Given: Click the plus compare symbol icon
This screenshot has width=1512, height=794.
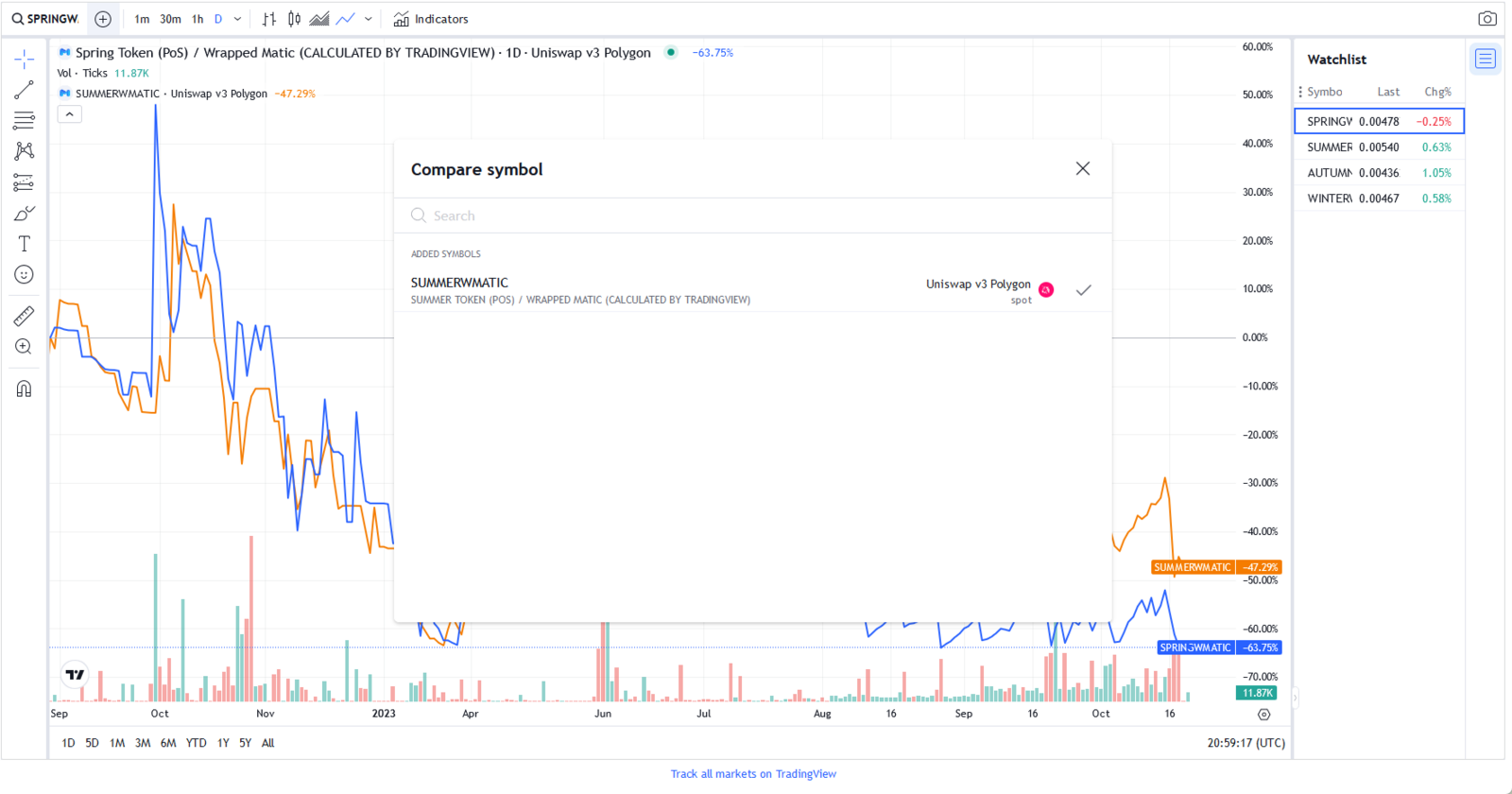Looking at the screenshot, I should [103, 19].
